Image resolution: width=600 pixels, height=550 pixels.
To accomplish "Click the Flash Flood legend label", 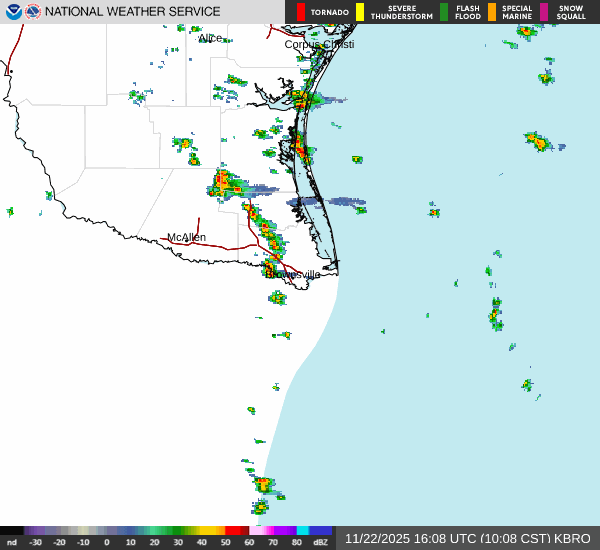I will 468,12.
